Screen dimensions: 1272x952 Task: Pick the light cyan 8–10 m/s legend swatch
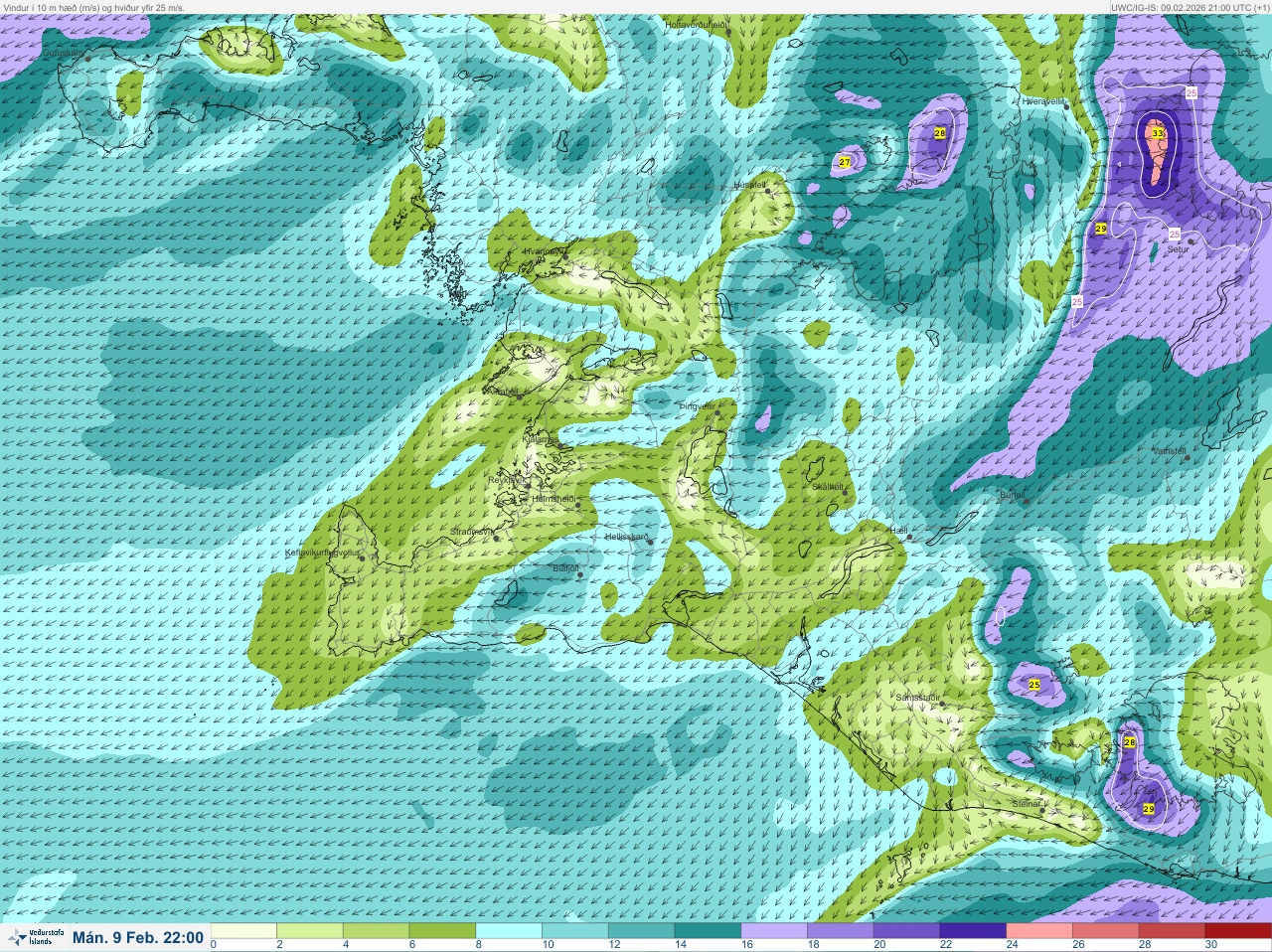pos(510,931)
